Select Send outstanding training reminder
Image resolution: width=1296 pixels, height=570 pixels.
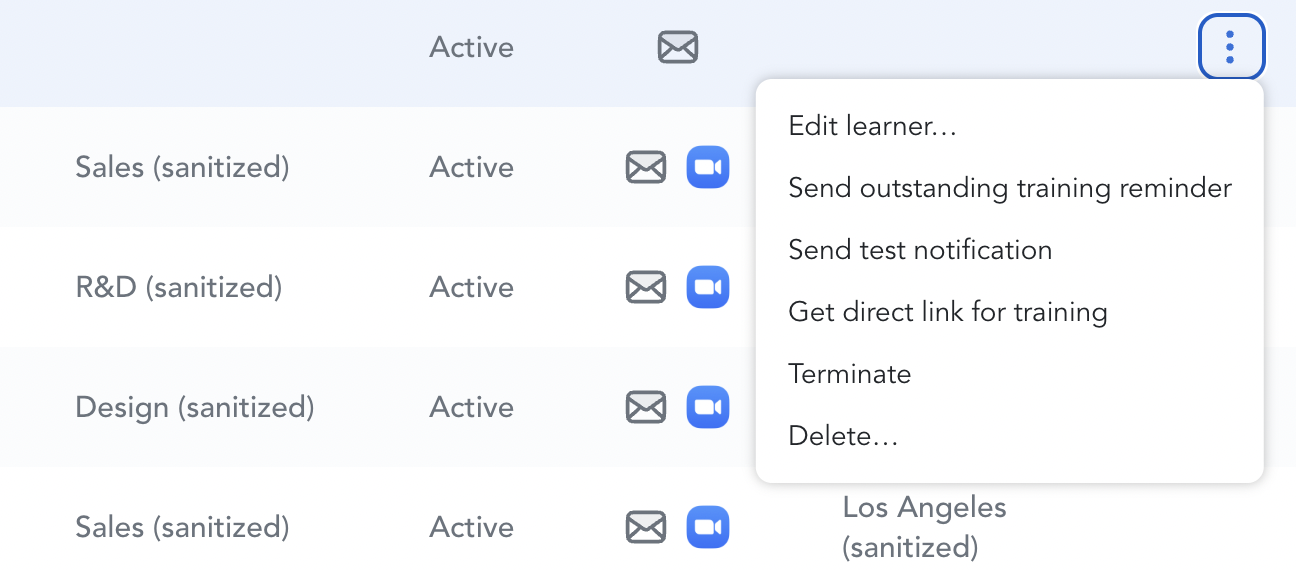click(x=1010, y=188)
